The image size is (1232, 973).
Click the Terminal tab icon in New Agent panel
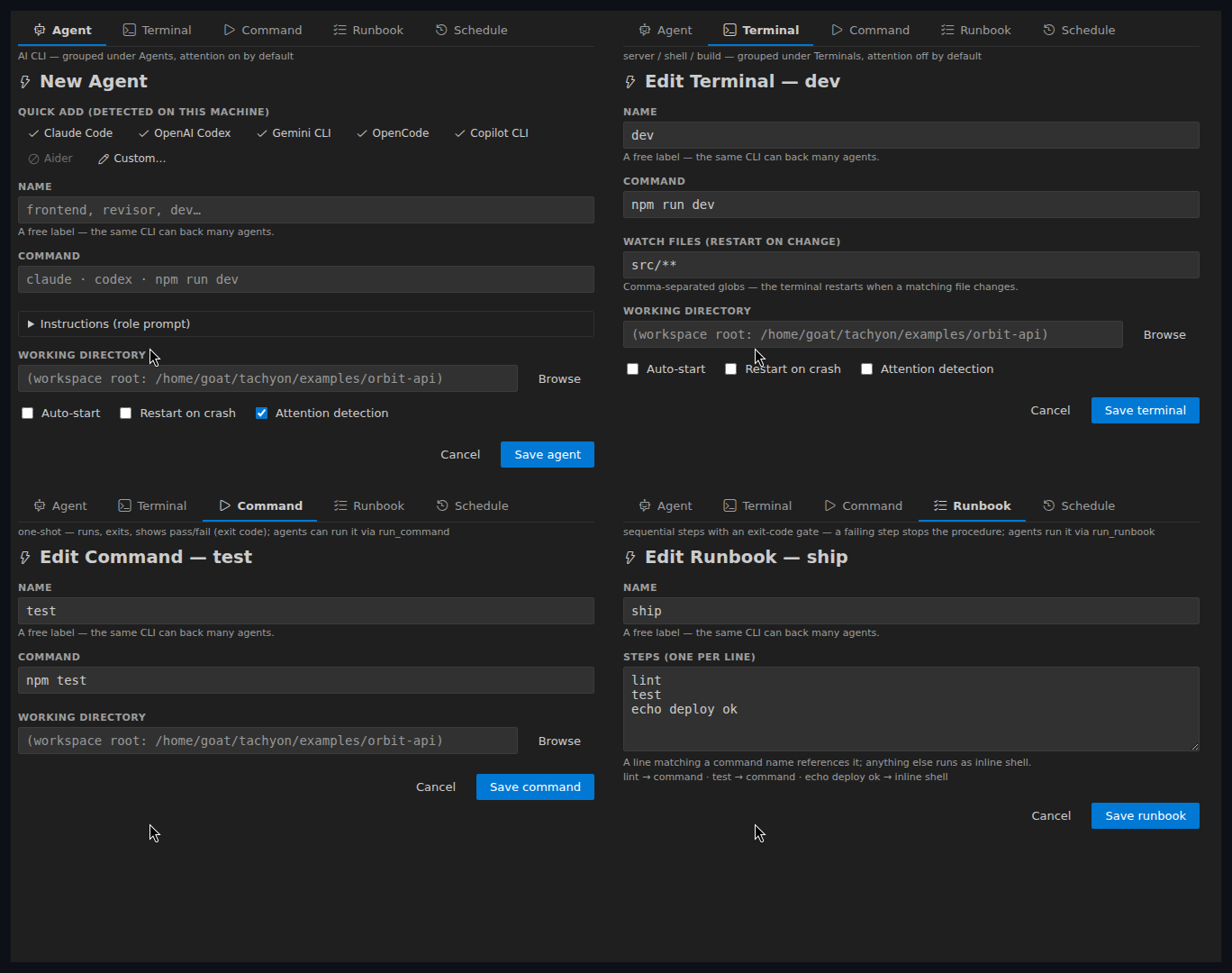coord(130,30)
